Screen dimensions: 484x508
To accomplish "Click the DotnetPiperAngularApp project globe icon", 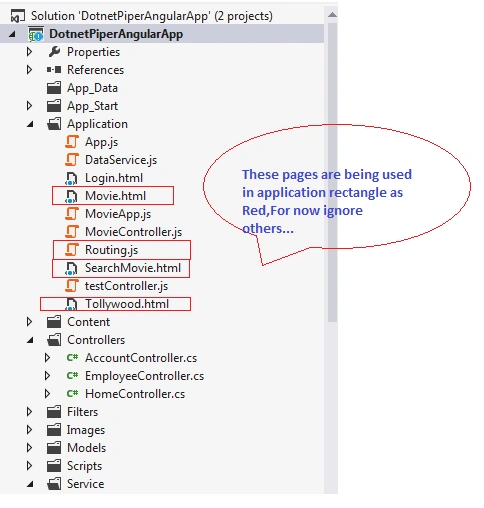I will (36, 34).
